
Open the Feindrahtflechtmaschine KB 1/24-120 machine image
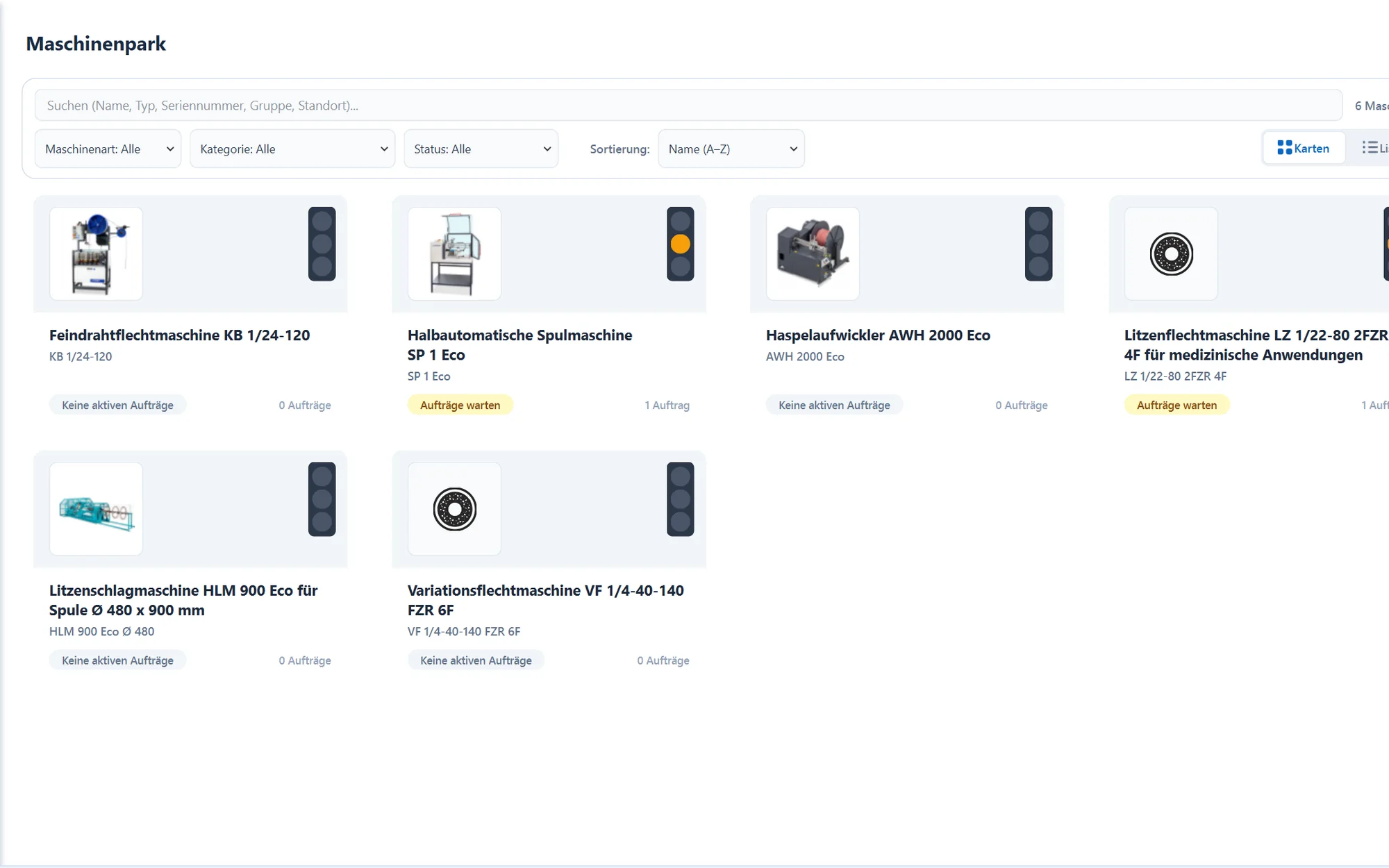[x=96, y=253]
